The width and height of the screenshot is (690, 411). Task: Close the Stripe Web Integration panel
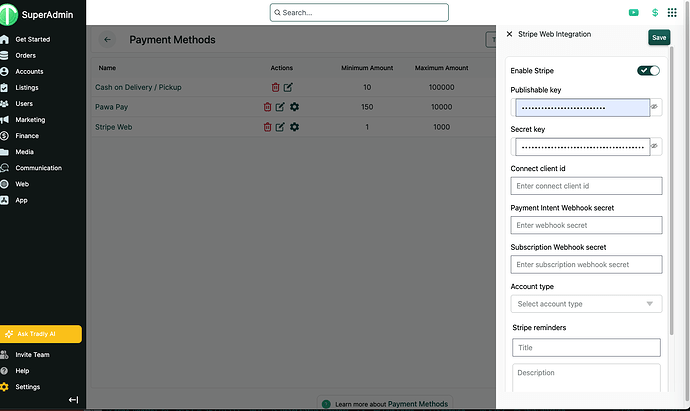tap(509, 34)
